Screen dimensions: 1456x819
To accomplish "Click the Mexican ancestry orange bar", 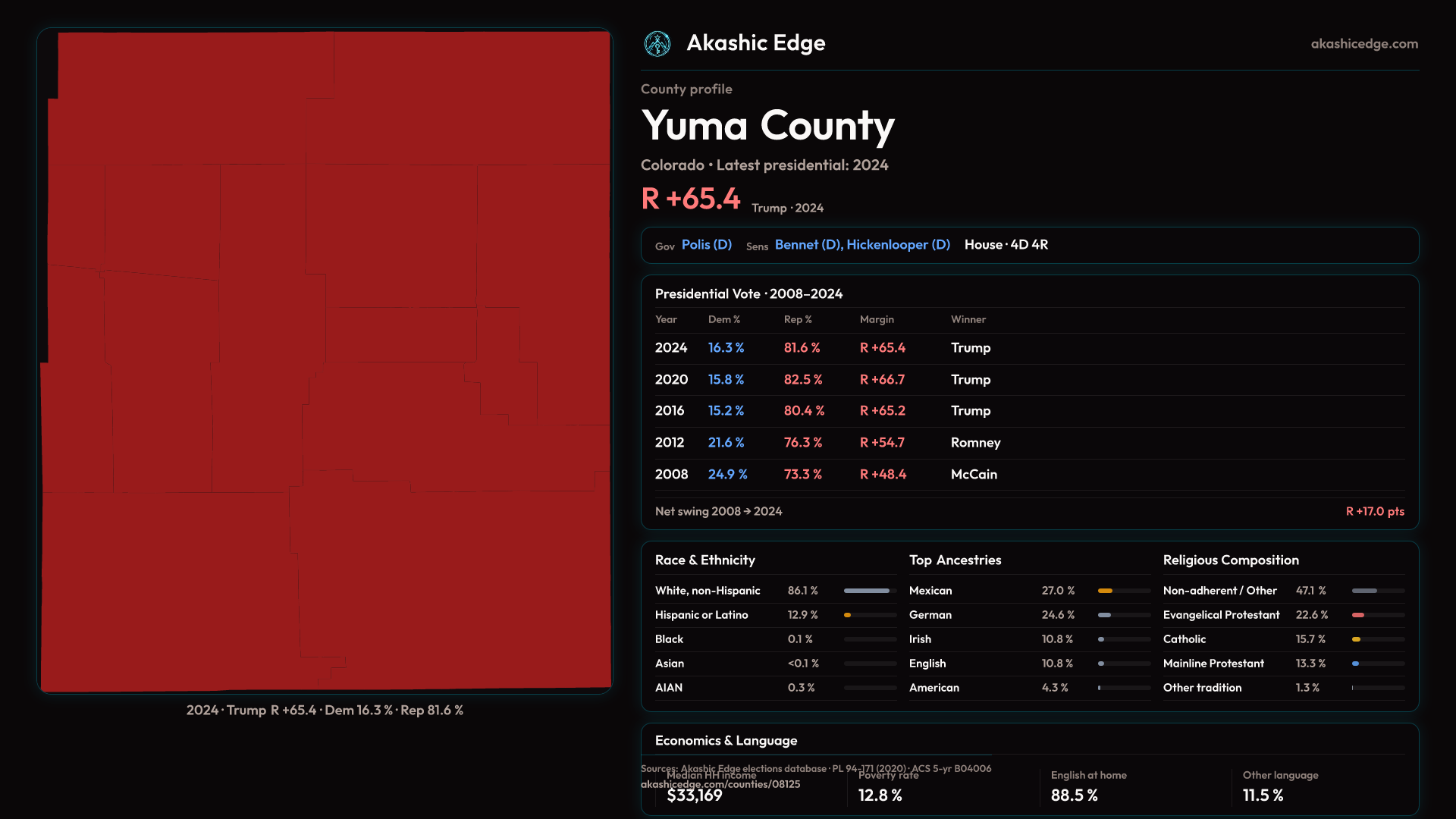I will 1106,591.
